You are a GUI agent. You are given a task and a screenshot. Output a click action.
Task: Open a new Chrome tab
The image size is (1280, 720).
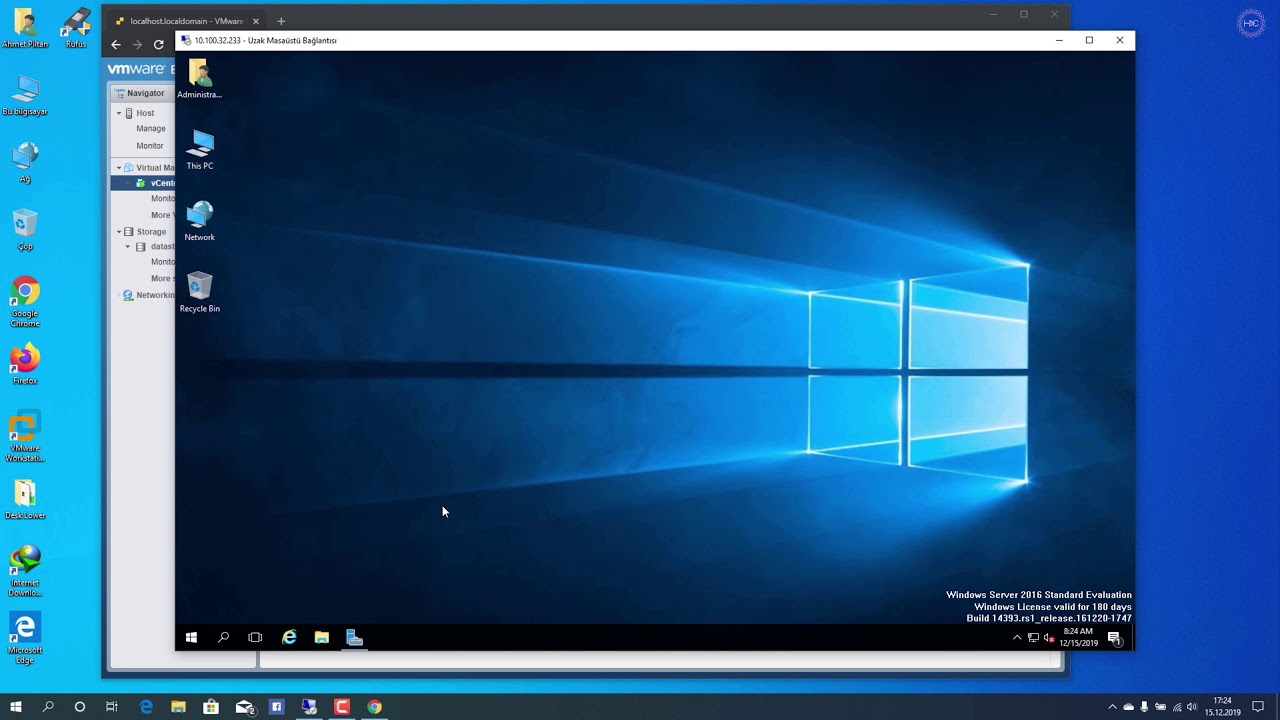(281, 21)
